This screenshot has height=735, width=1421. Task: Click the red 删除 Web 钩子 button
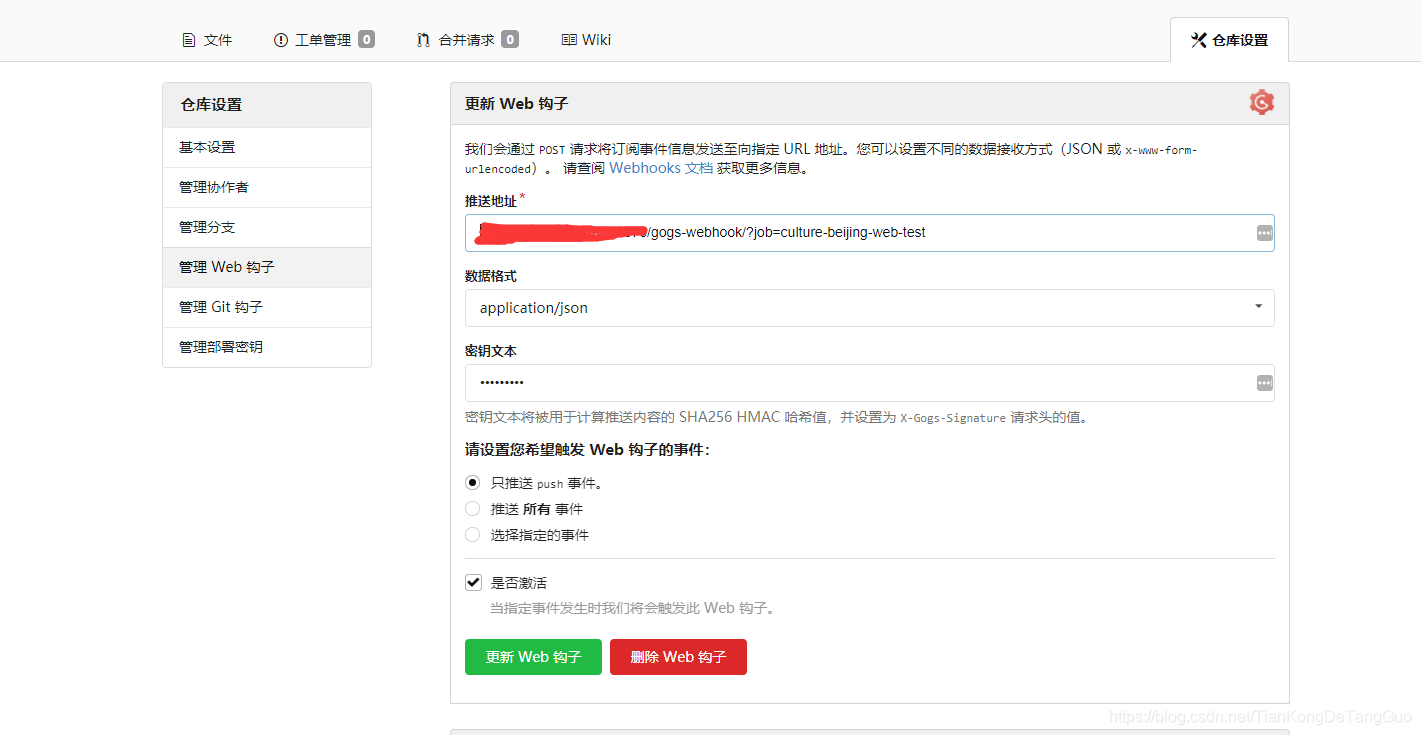pyautogui.click(x=678, y=657)
